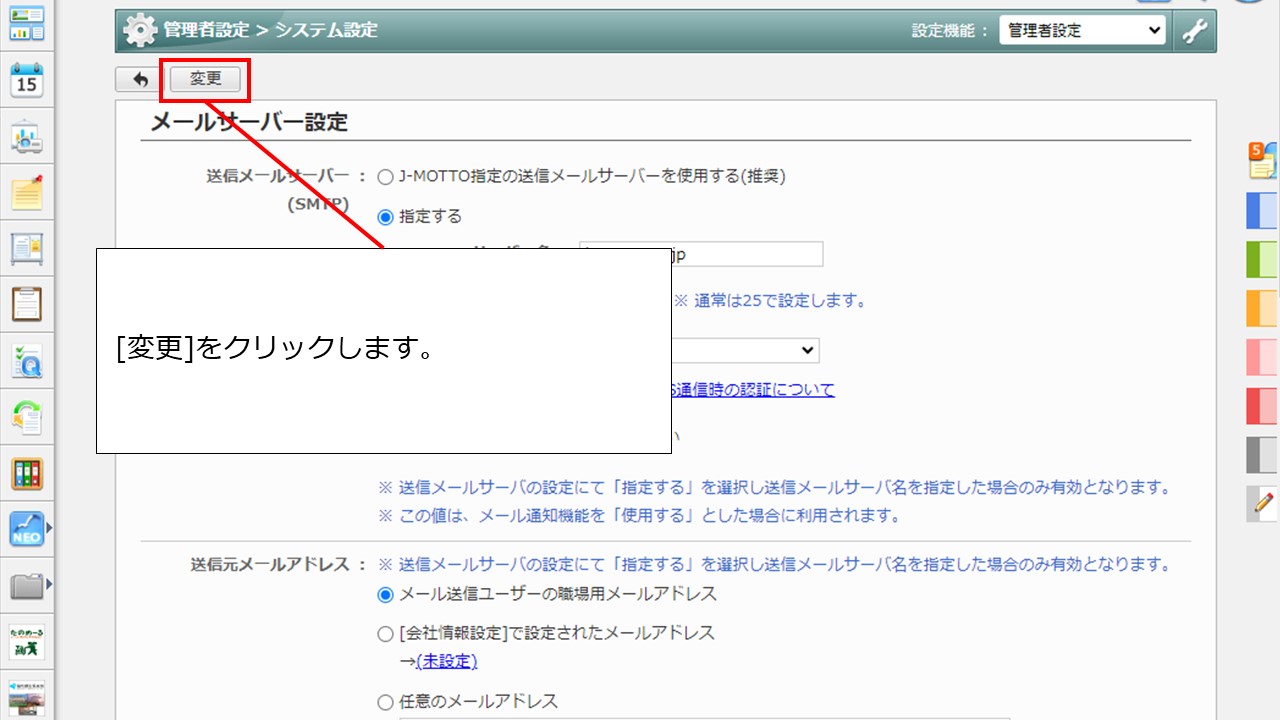This screenshot has width=1280, height=720.
Task: Select J-MOTTO指定の送信メールサーバーを使用する radio button
Action: coord(385,177)
